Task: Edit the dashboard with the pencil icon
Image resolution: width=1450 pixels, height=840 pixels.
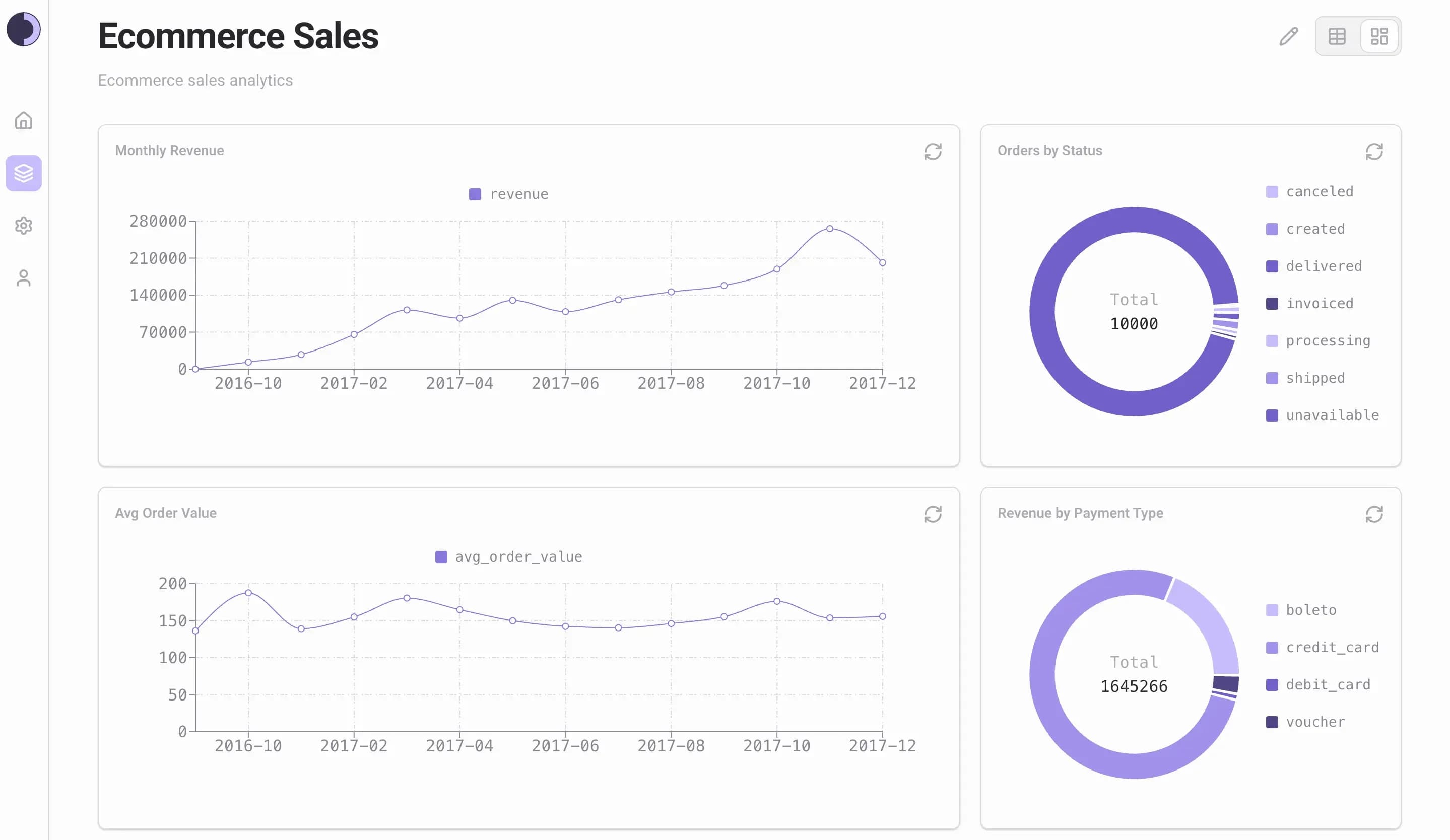Action: [1289, 36]
